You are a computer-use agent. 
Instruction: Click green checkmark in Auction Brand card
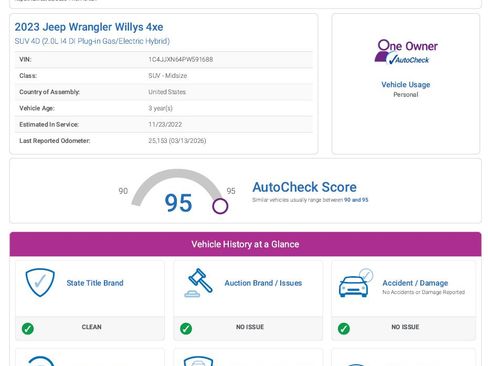pos(186,328)
